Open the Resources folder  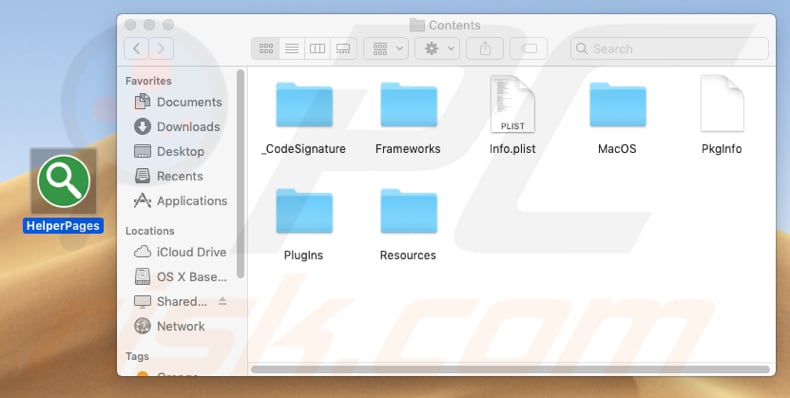(409, 212)
